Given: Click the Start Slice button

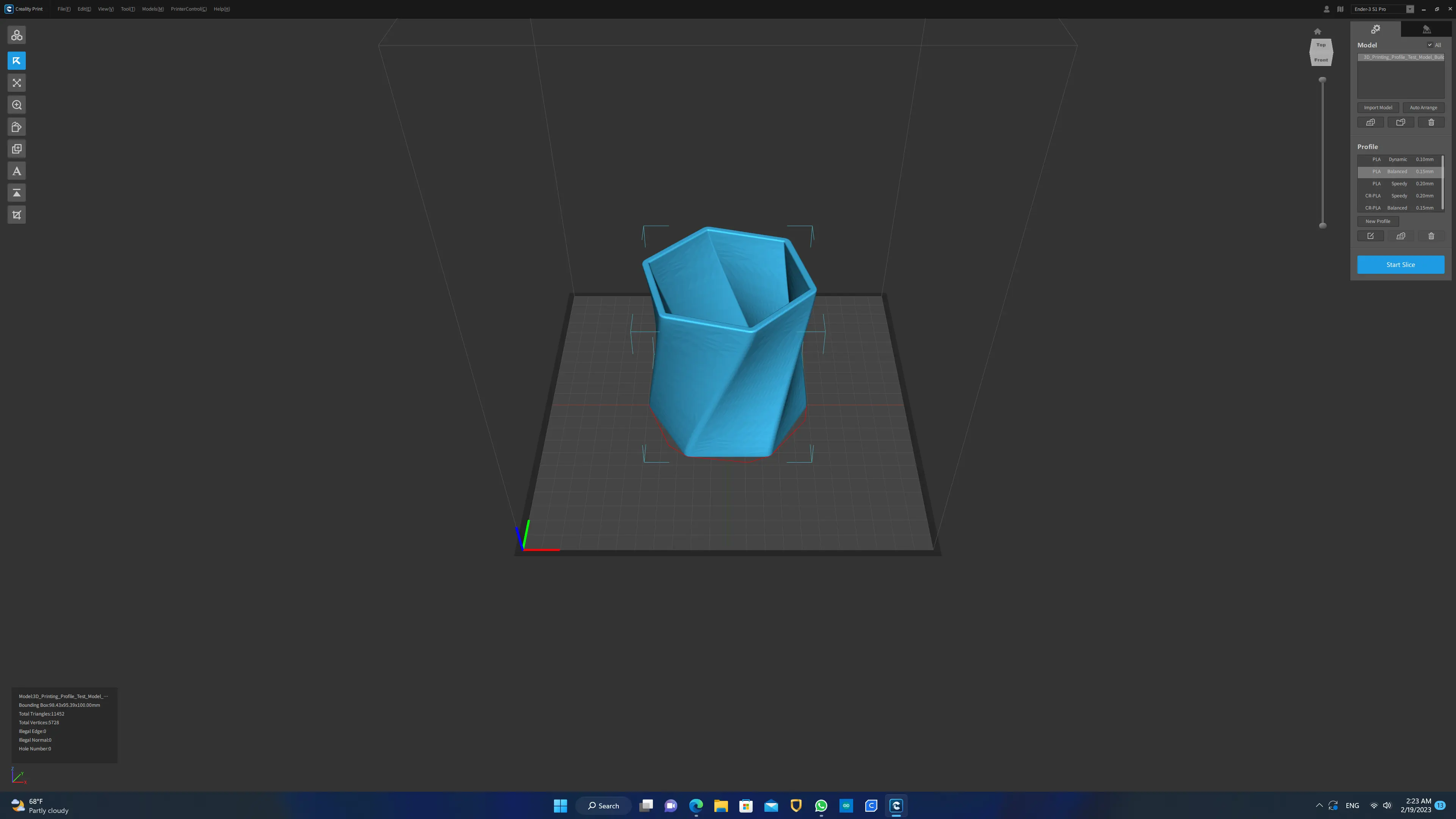Looking at the screenshot, I should pyautogui.click(x=1400, y=265).
